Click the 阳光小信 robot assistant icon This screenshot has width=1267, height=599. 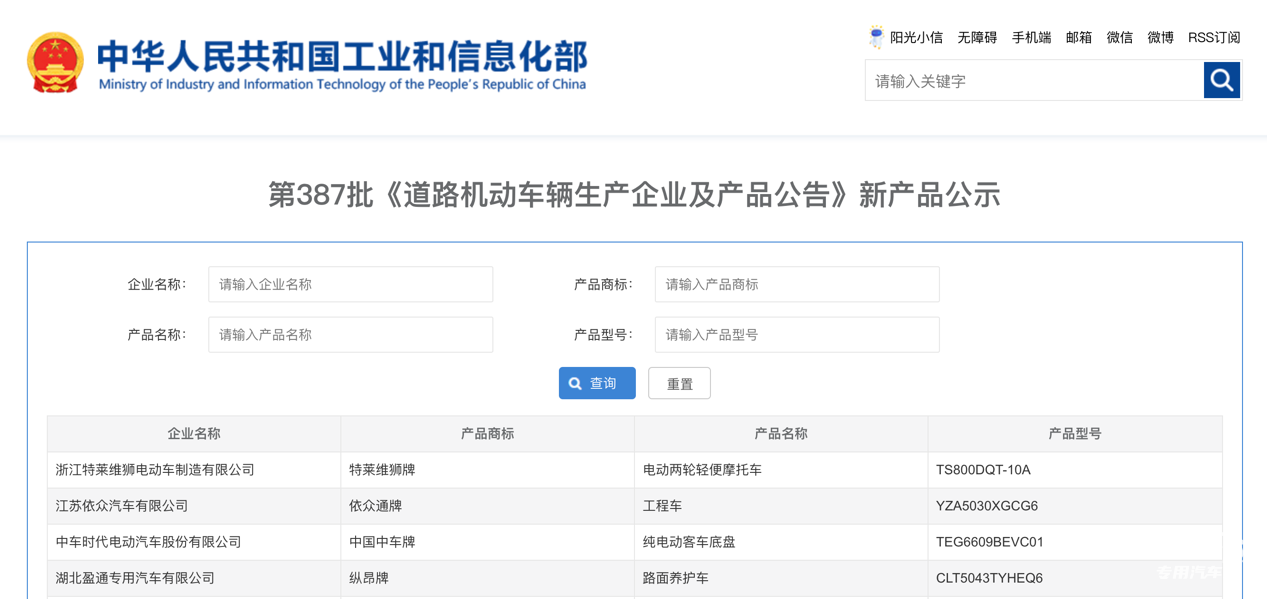(x=876, y=37)
